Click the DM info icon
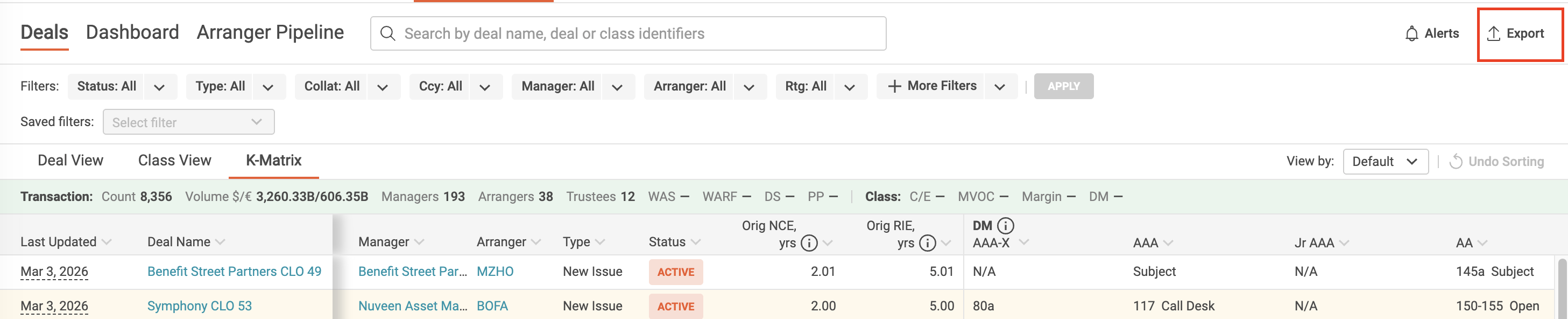The height and width of the screenshot is (319, 1568). point(1006,226)
